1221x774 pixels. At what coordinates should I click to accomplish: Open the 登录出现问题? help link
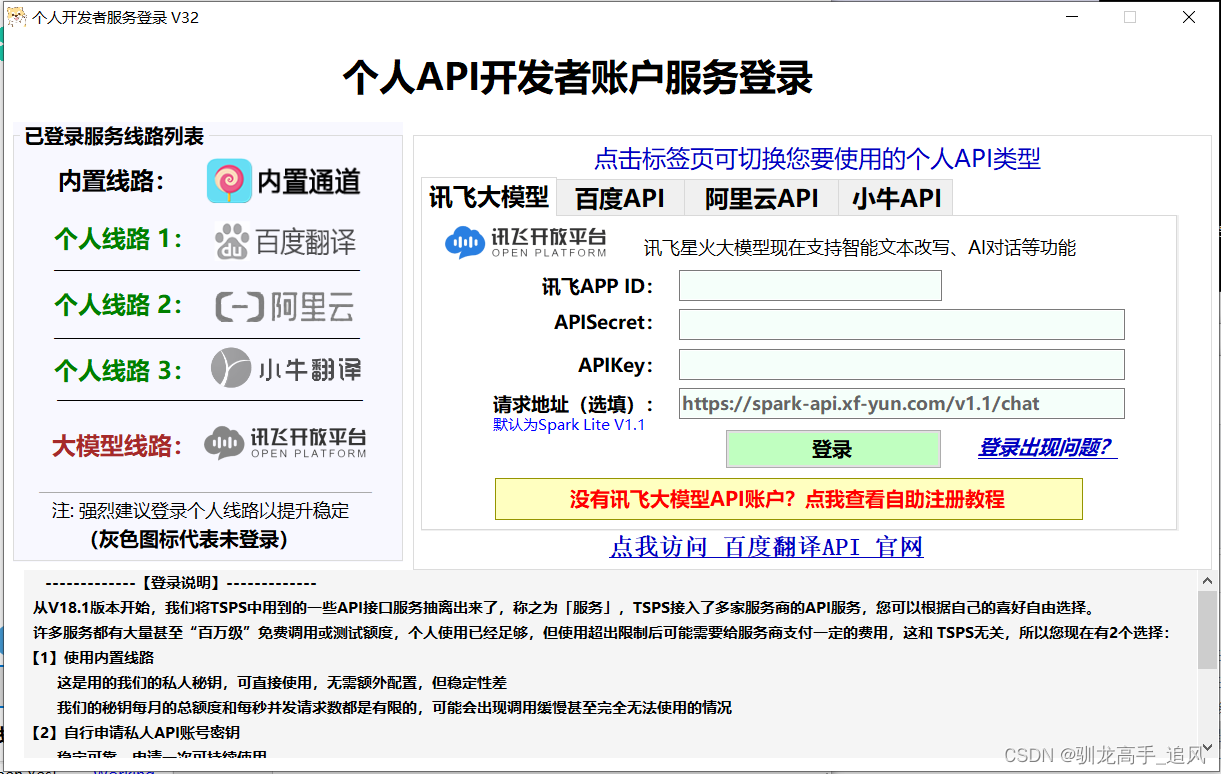coord(1047,447)
